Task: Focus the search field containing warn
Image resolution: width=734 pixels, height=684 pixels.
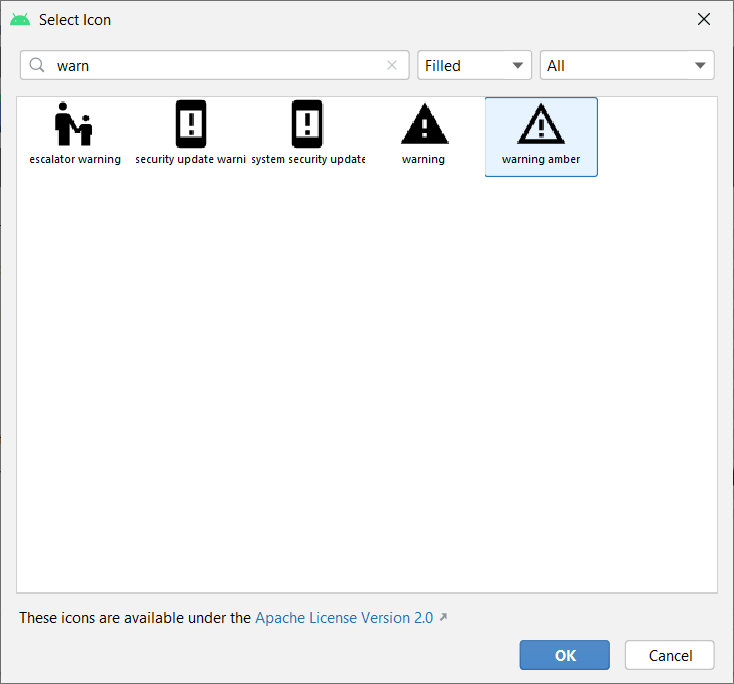Action: [x=214, y=65]
